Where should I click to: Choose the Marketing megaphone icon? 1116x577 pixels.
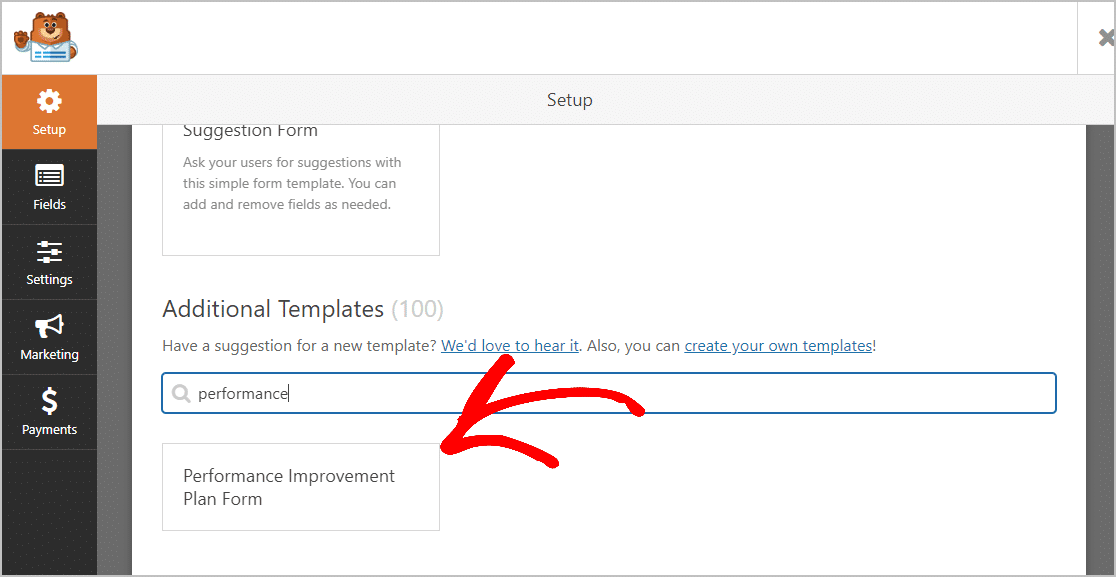coord(49,326)
